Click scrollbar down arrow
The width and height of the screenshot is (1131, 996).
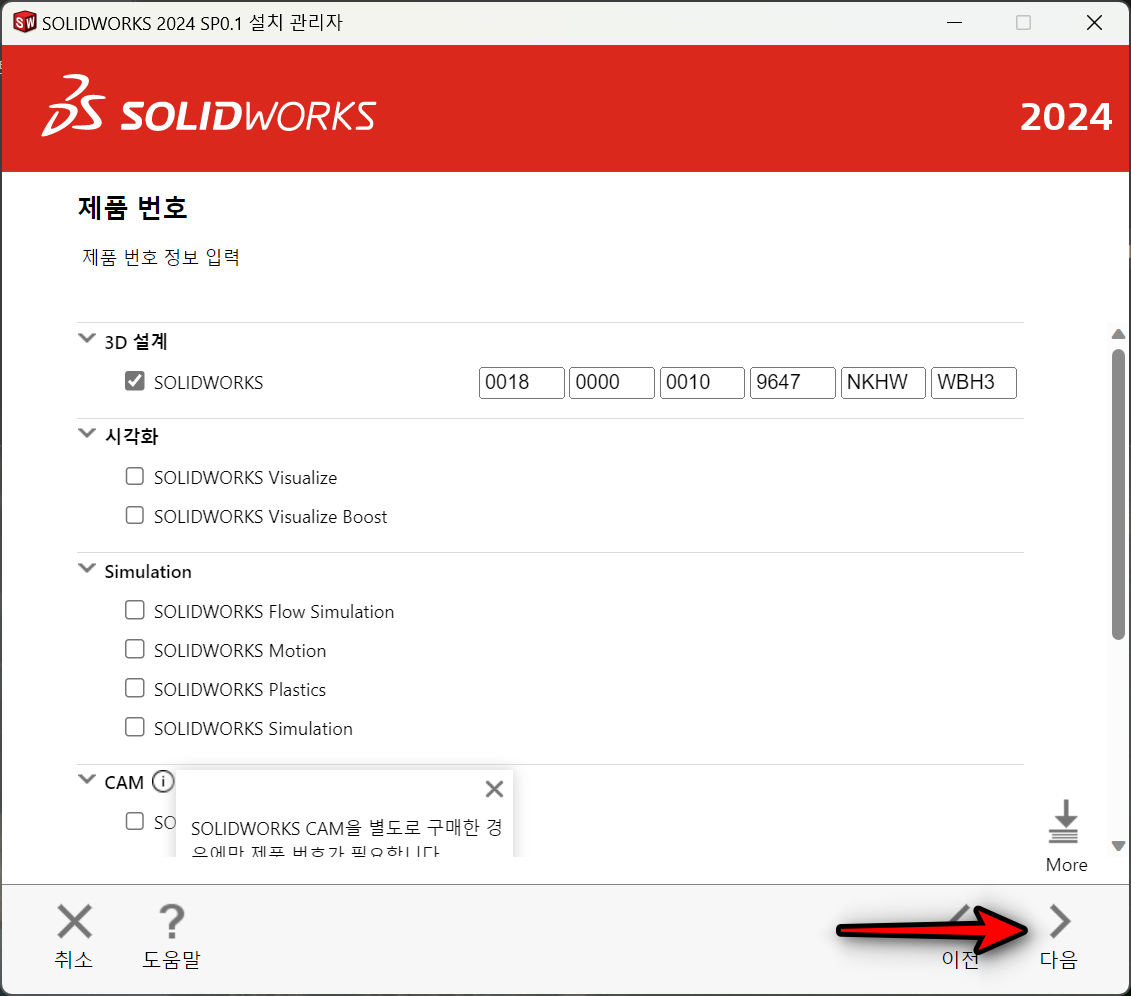(x=1118, y=846)
